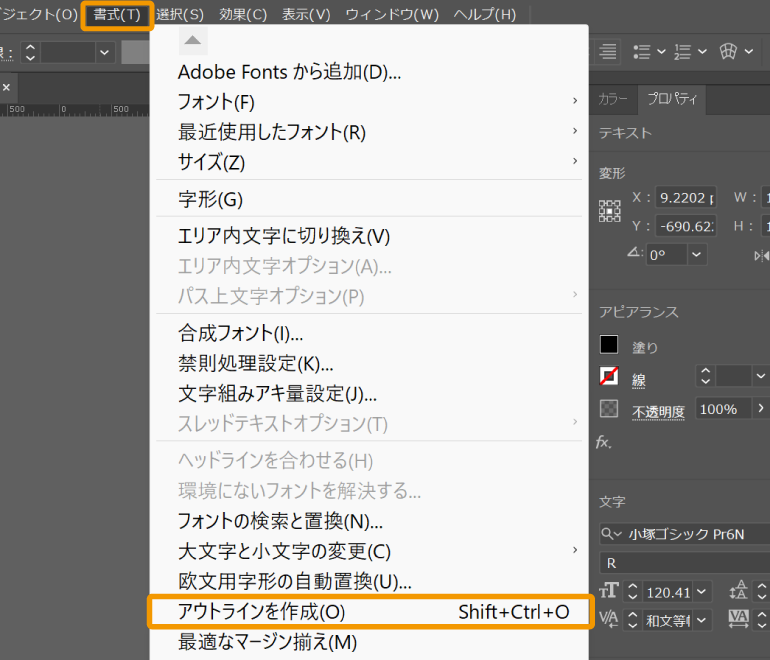Open the rotation angle dropdown
Screen dimensions: 770x660
tap(696, 255)
